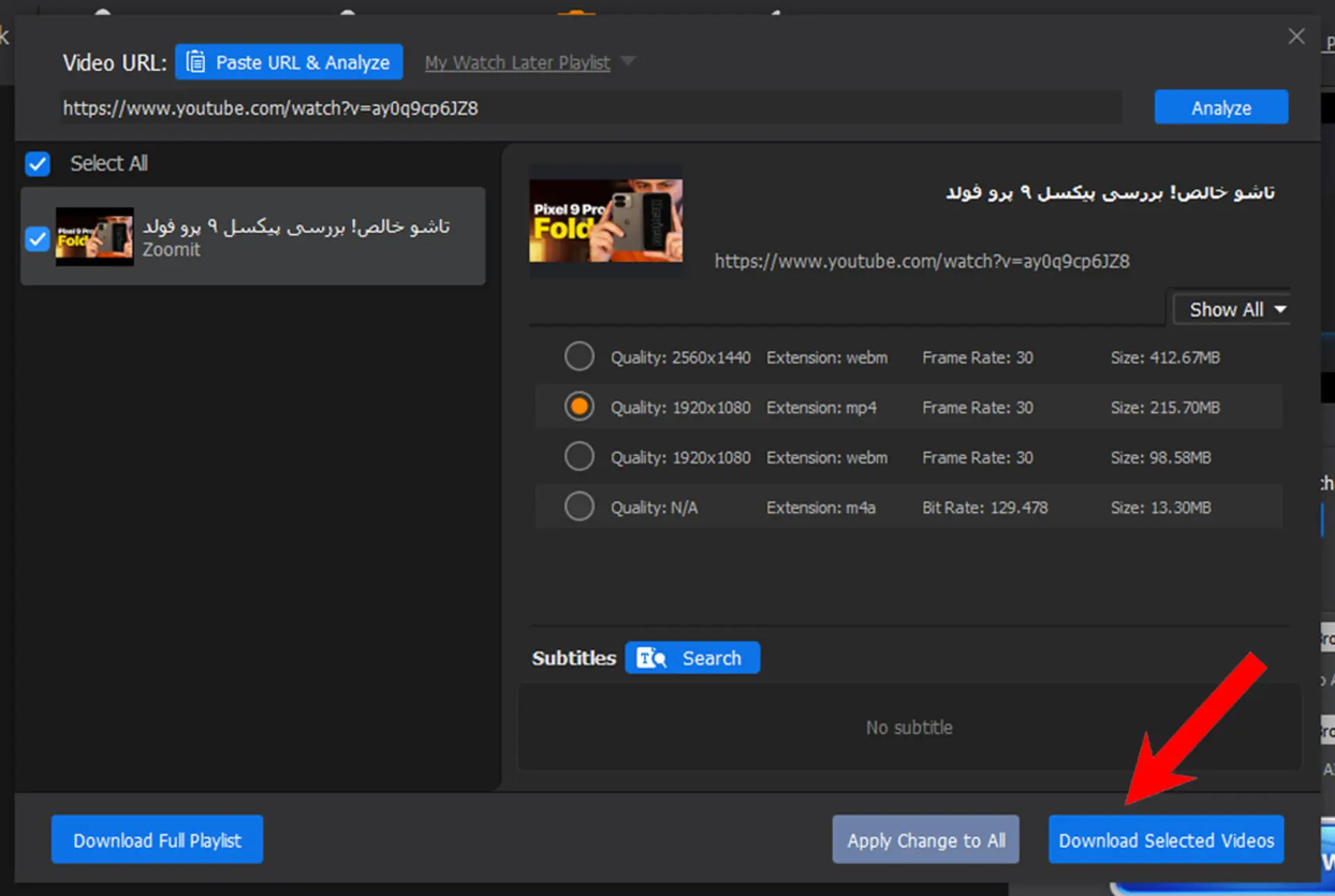Click the Persian video title in right panel
This screenshot has width=1335, height=896.
tap(1110, 193)
